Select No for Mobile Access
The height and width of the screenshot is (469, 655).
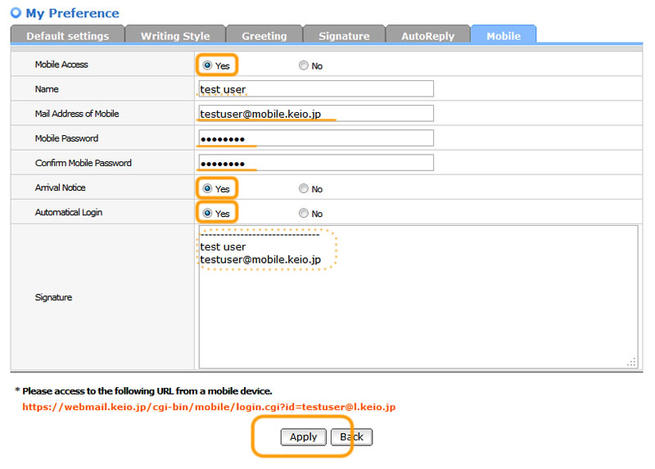click(x=304, y=65)
